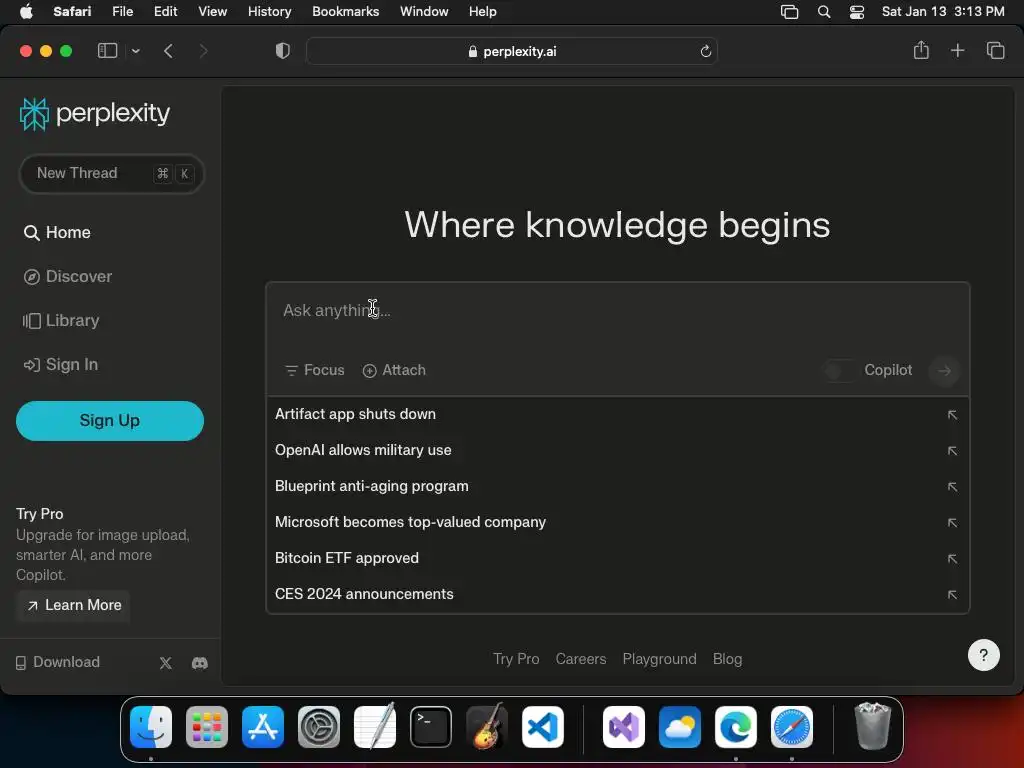Click Sign In in the sidebar

pyautogui.click(x=61, y=365)
